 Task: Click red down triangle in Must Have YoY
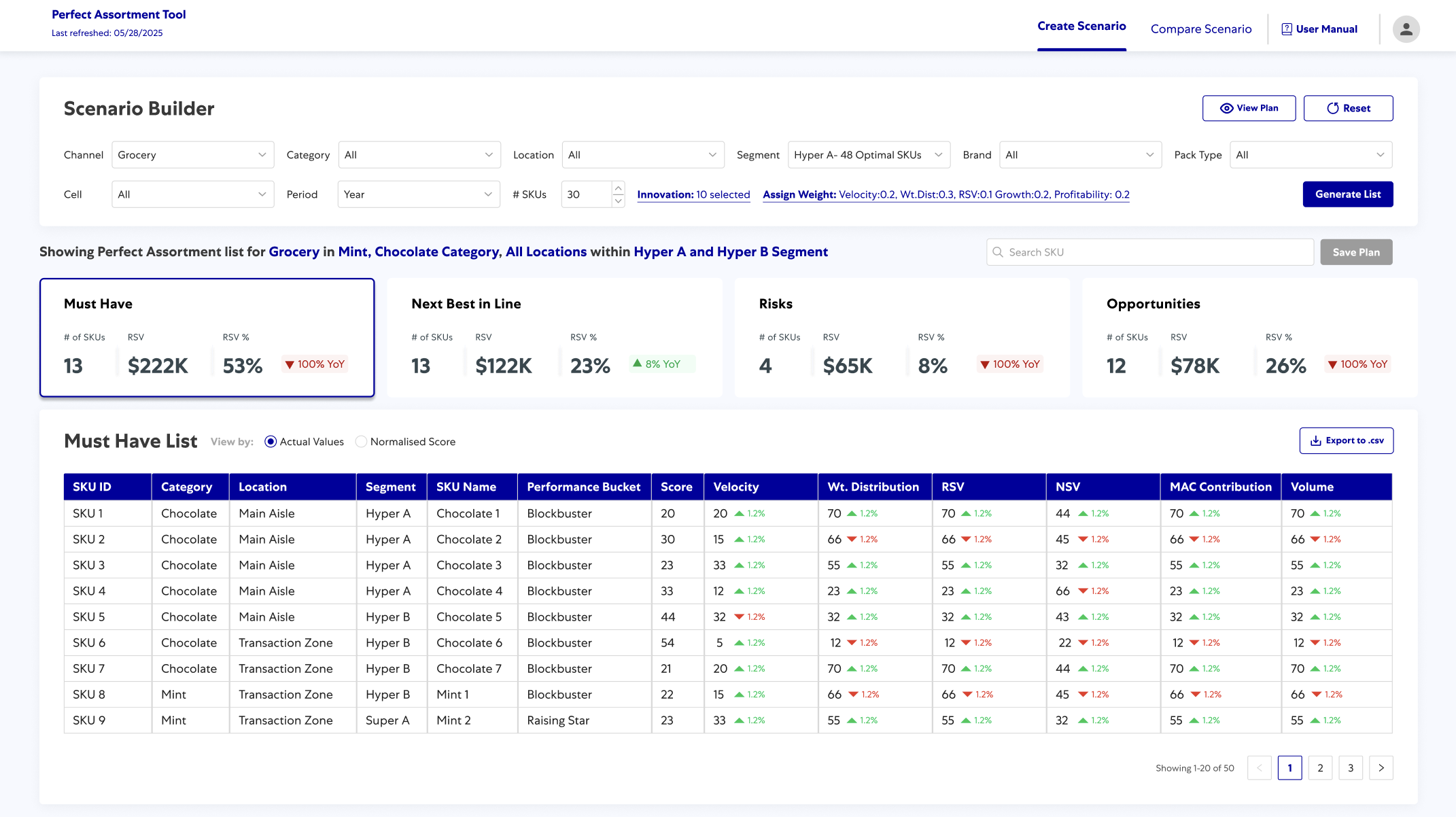290,365
